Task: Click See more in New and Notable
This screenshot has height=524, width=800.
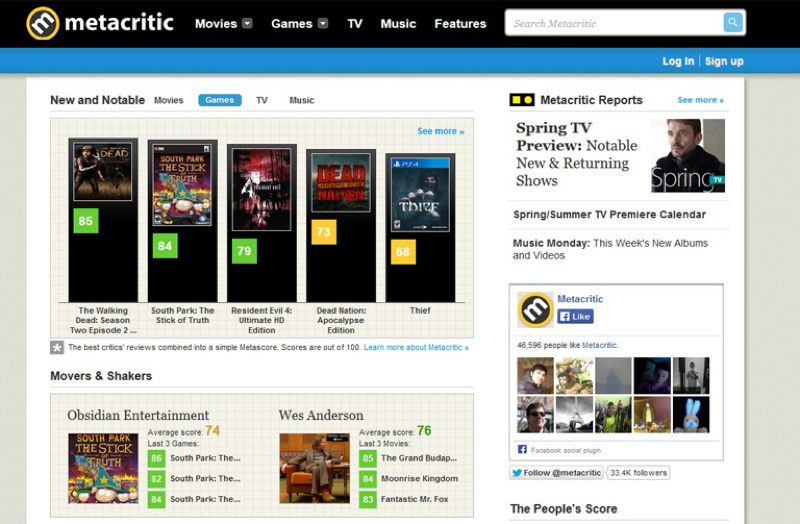Action: [440, 131]
